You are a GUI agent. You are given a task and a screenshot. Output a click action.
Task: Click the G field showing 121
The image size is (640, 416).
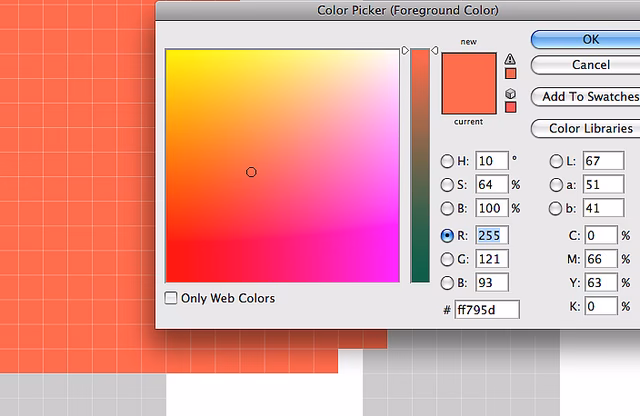492,259
